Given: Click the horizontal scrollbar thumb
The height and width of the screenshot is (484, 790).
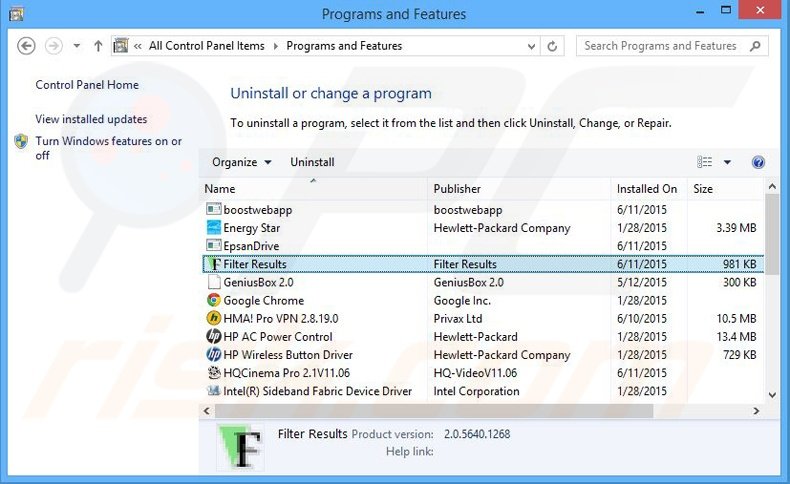Looking at the screenshot, I should [x=433, y=411].
